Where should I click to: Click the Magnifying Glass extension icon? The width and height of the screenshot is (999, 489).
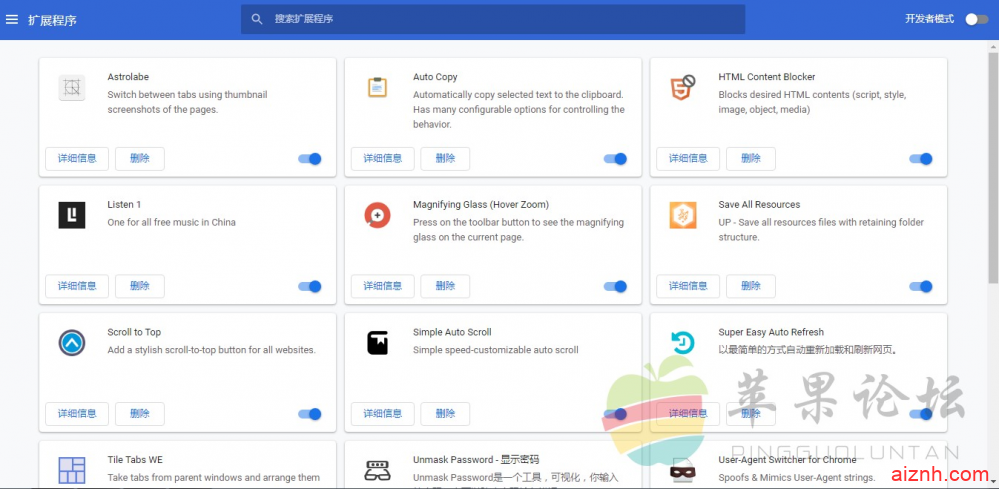377,215
